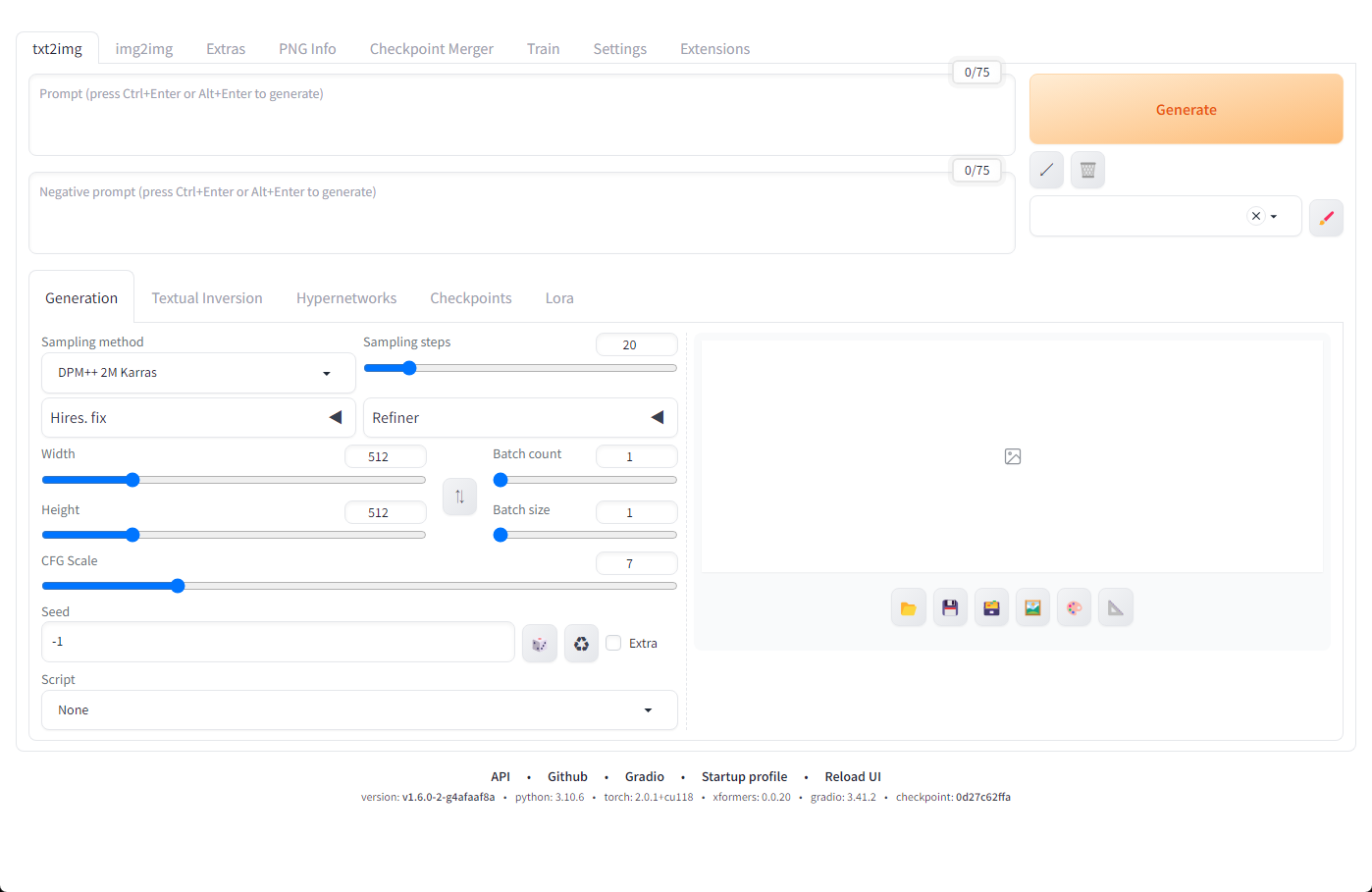The height and width of the screenshot is (892, 1372).
Task: Open the Lora tab
Action: click(x=559, y=297)
